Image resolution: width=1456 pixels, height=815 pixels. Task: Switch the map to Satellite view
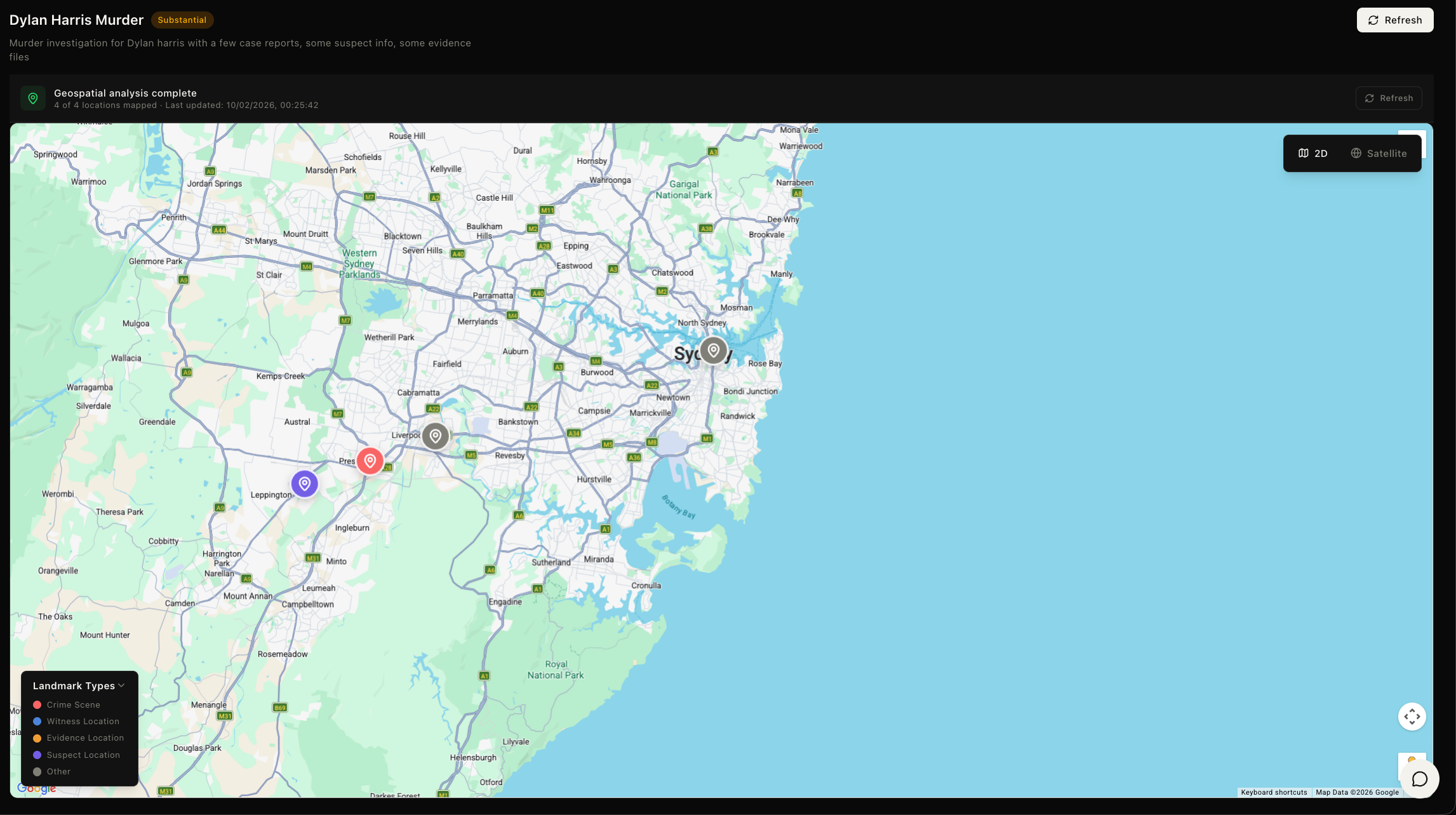click(x=1379, y=153)
